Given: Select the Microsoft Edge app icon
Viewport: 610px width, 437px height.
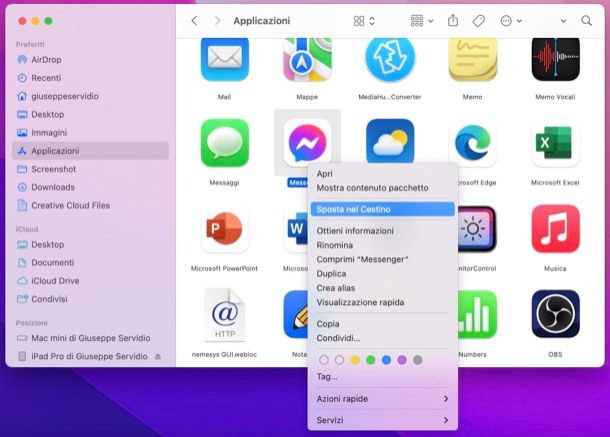Looking at the screenshot, I should click(x=473, y=143).
